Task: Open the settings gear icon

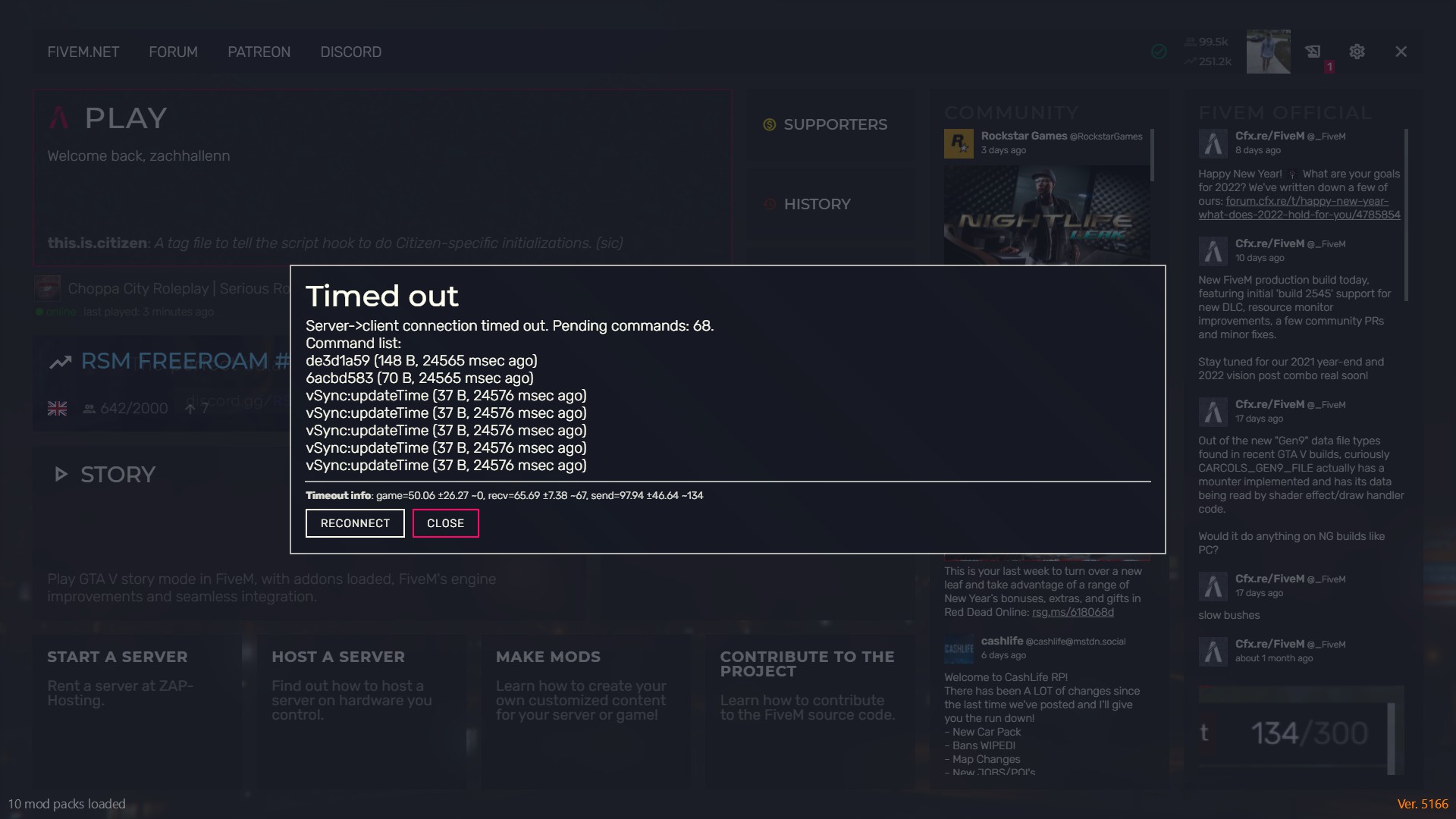Action: coord(1357,52)
